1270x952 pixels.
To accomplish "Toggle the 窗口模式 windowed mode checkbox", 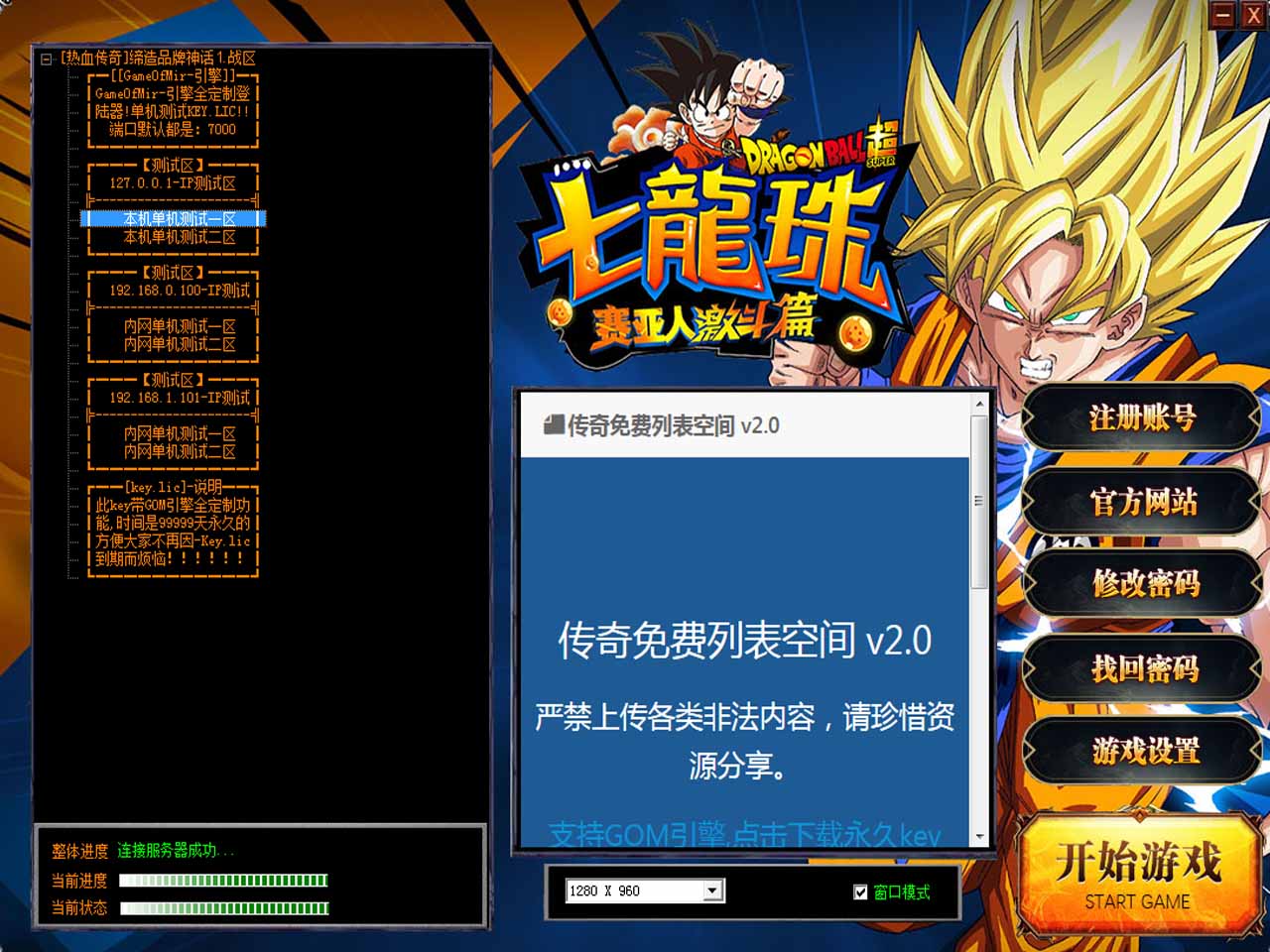I will tap(860, 892).
